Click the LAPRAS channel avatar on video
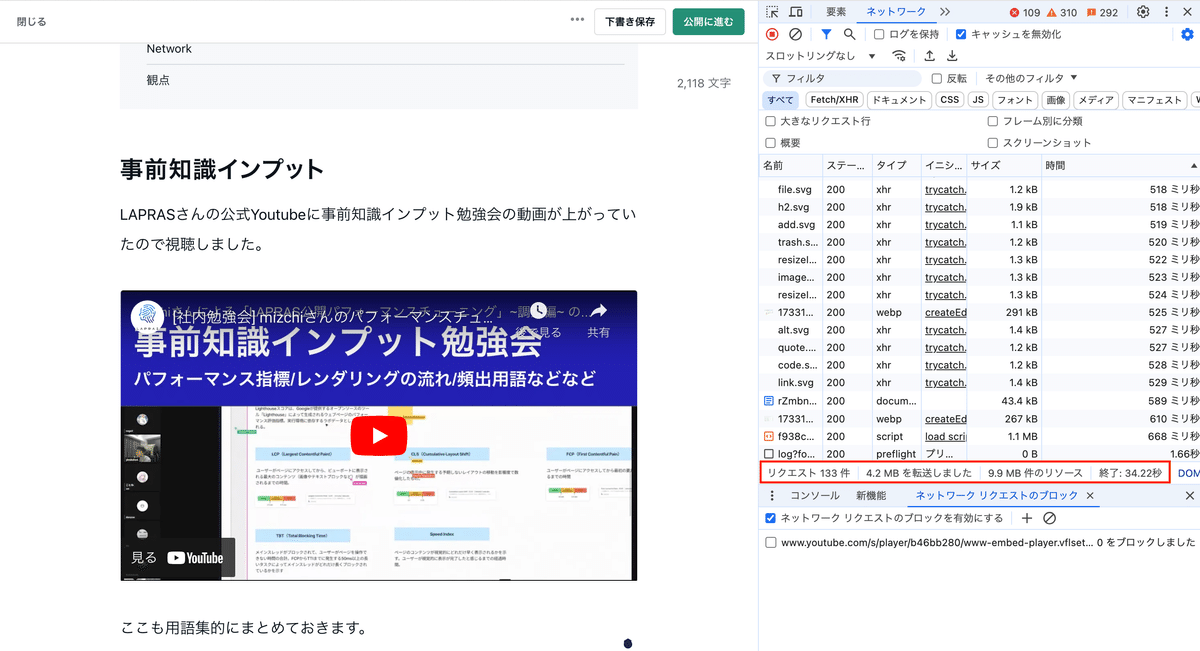The width and height of the screenshot is (1200, 651). 150,316
